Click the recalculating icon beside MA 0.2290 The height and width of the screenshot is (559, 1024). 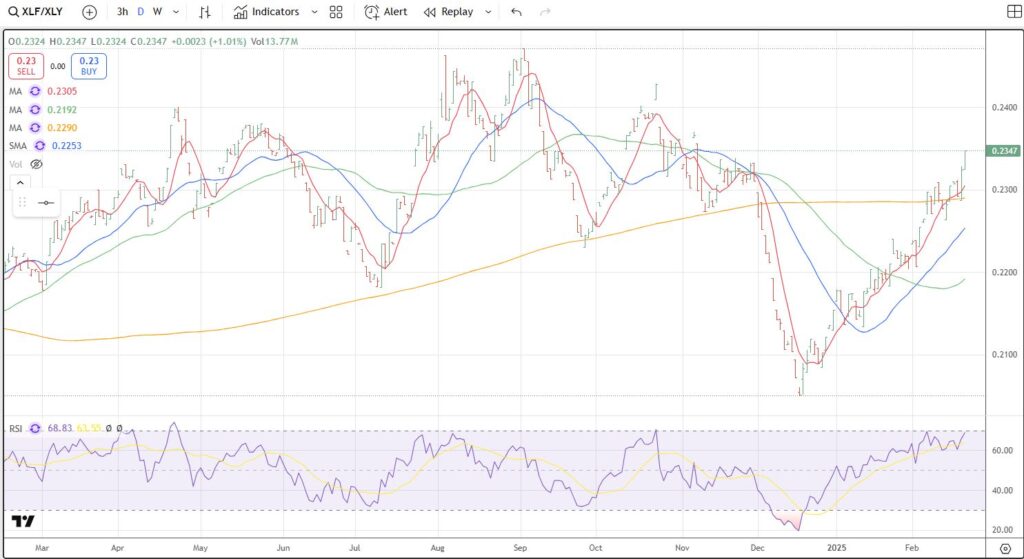35,127
